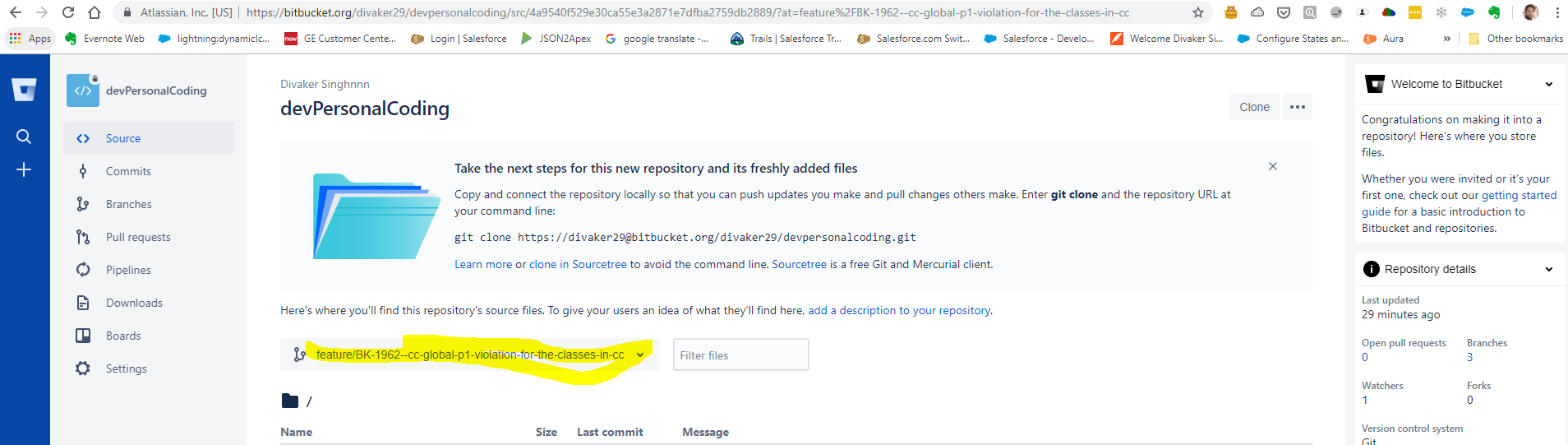The height and width of the screenshot is (445, 1568).
Task: Follow the clone in Sourcetree link
Action: pyautogui.click(x=578, y=264)
